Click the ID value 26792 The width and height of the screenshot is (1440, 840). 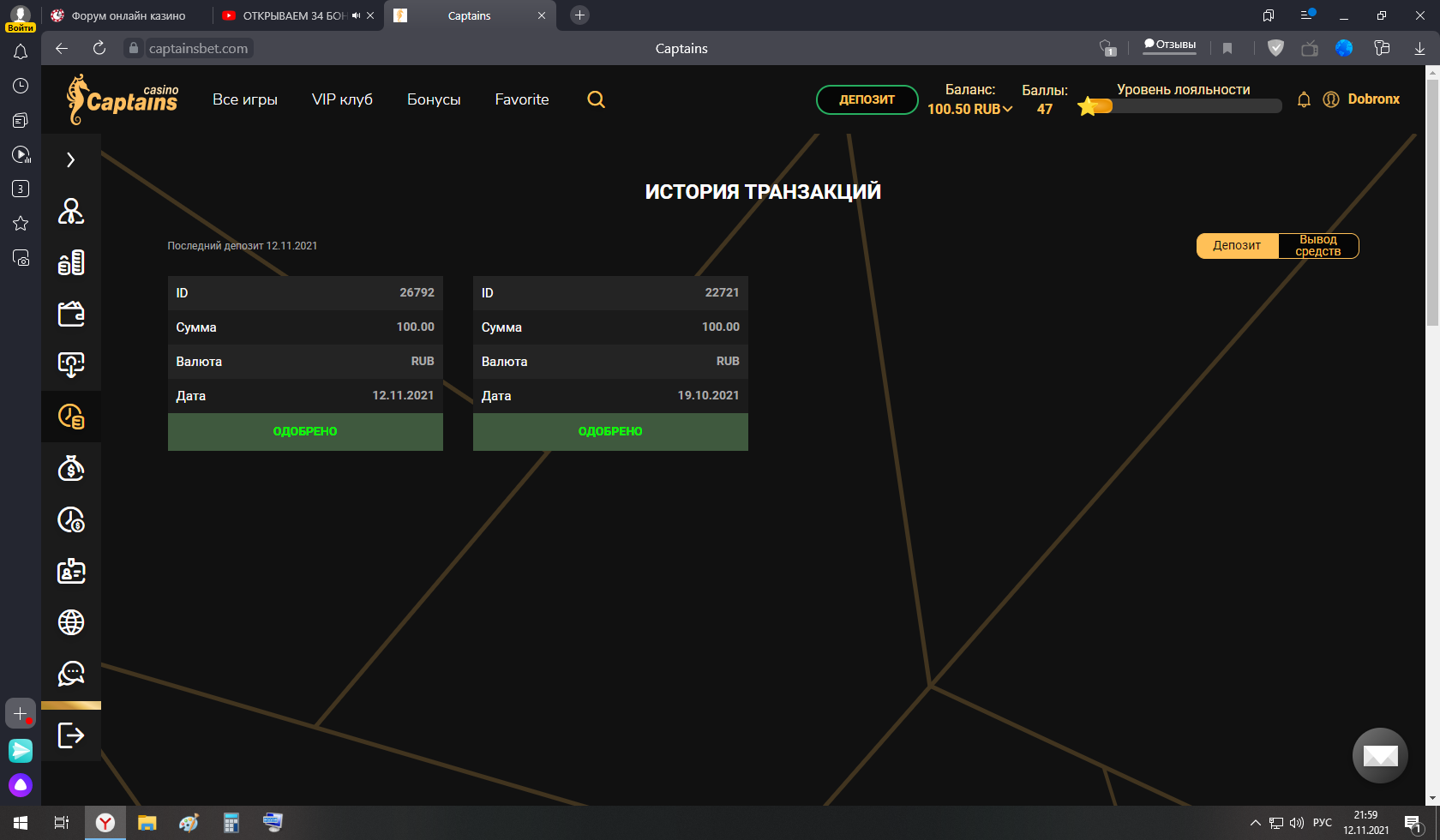417,292
